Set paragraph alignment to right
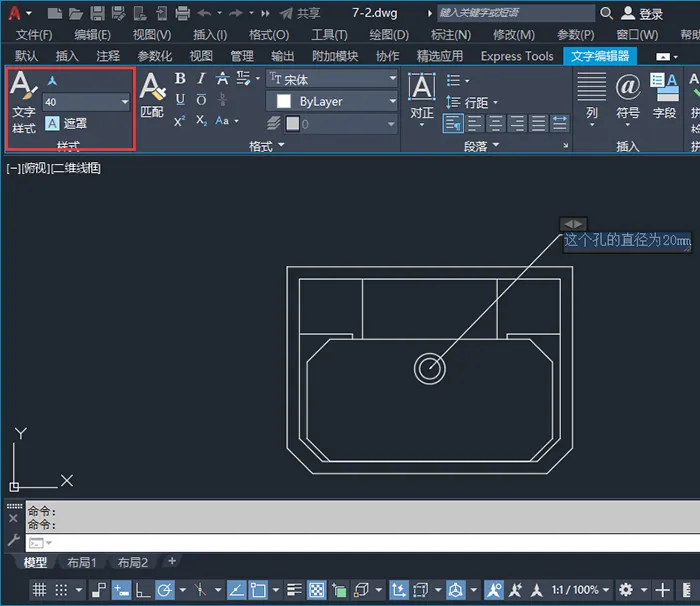 (517, 123)
